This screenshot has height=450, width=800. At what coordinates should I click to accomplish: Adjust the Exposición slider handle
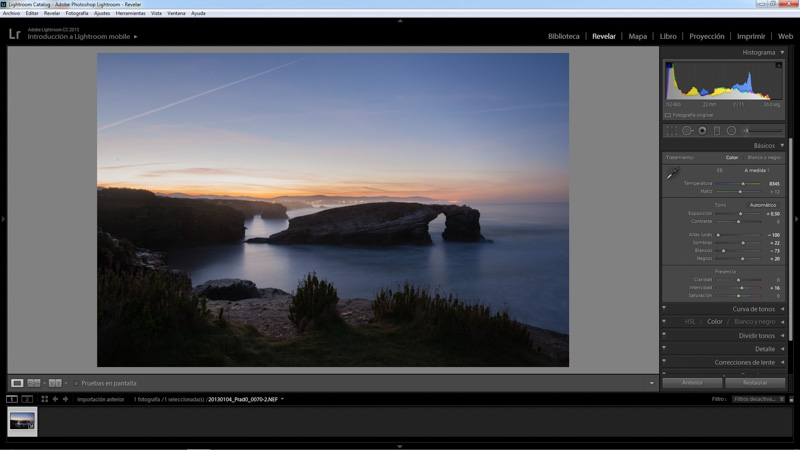click(x=741, y=214)
